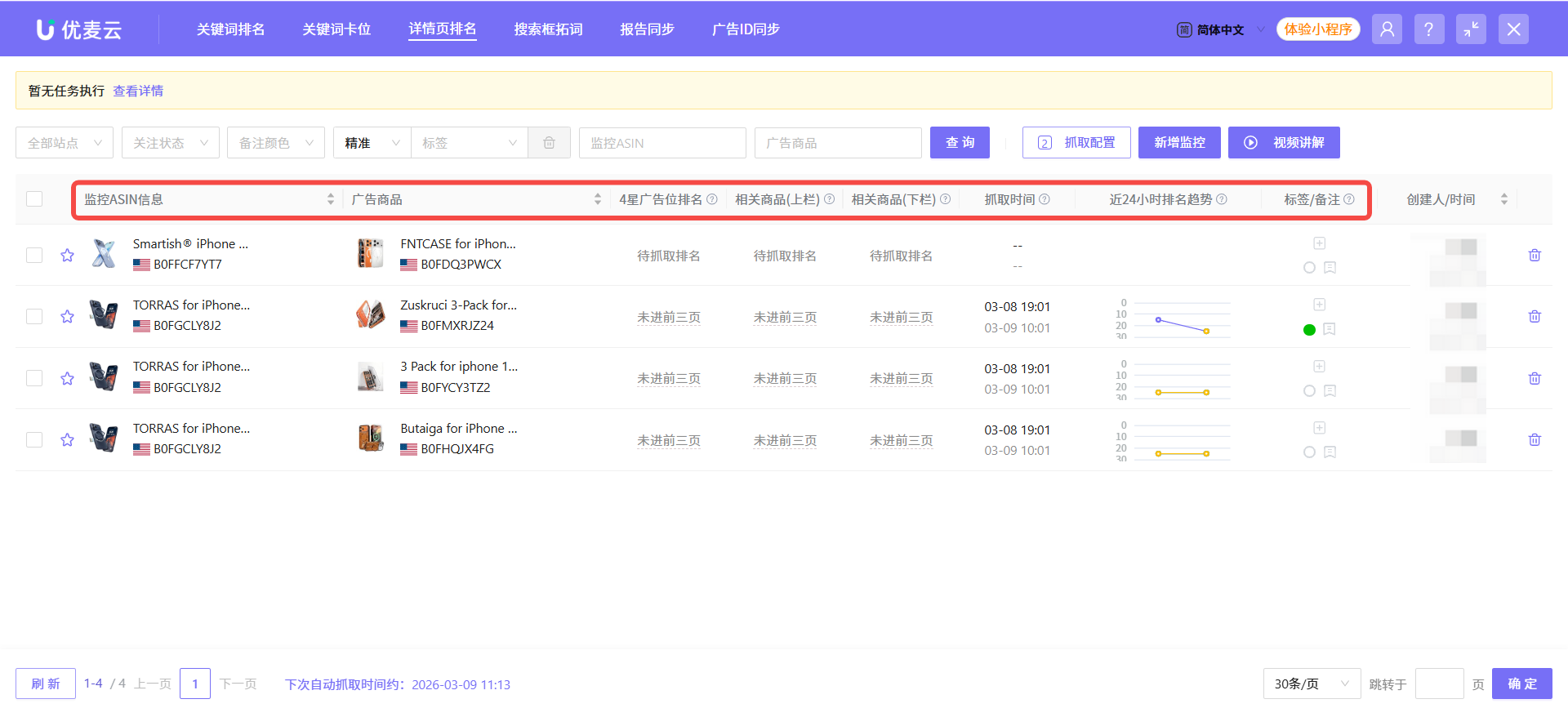Click the 新增监控 button
This screenshot has height=717, width=1568.
pyautogui.click(x=1178, y=143)
